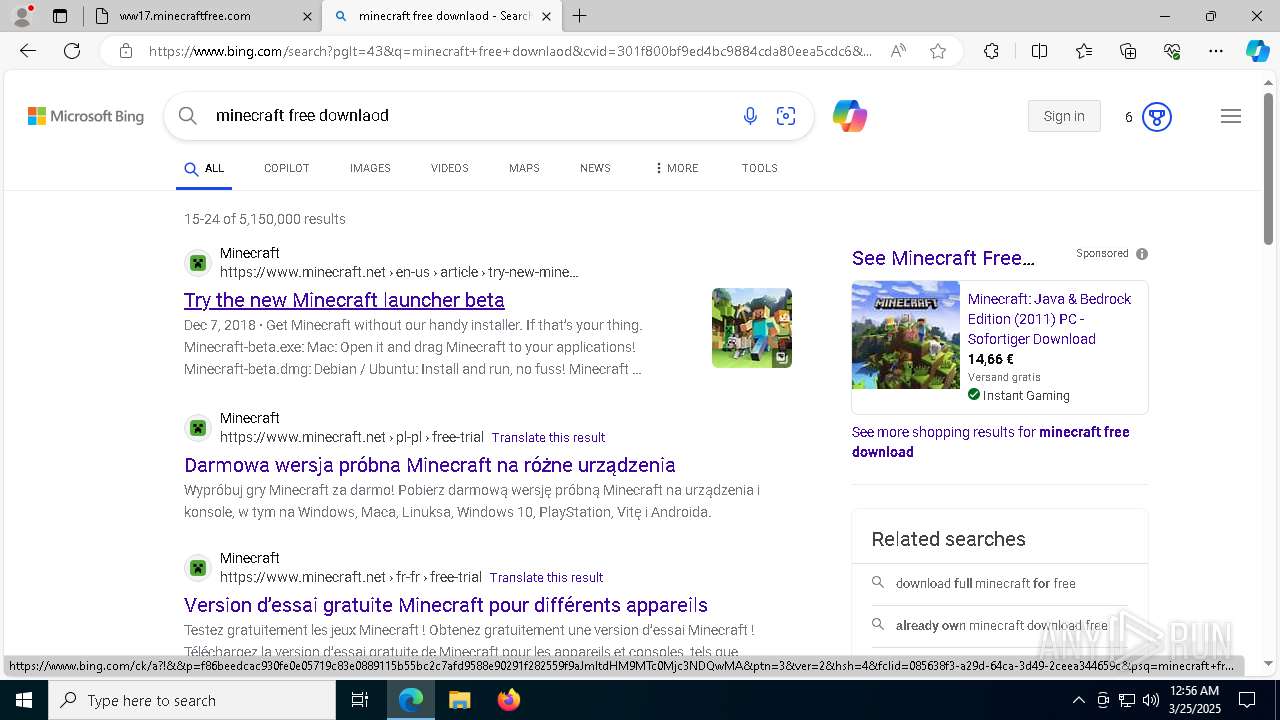Switch to the NEWS tab

click(595, 168)
